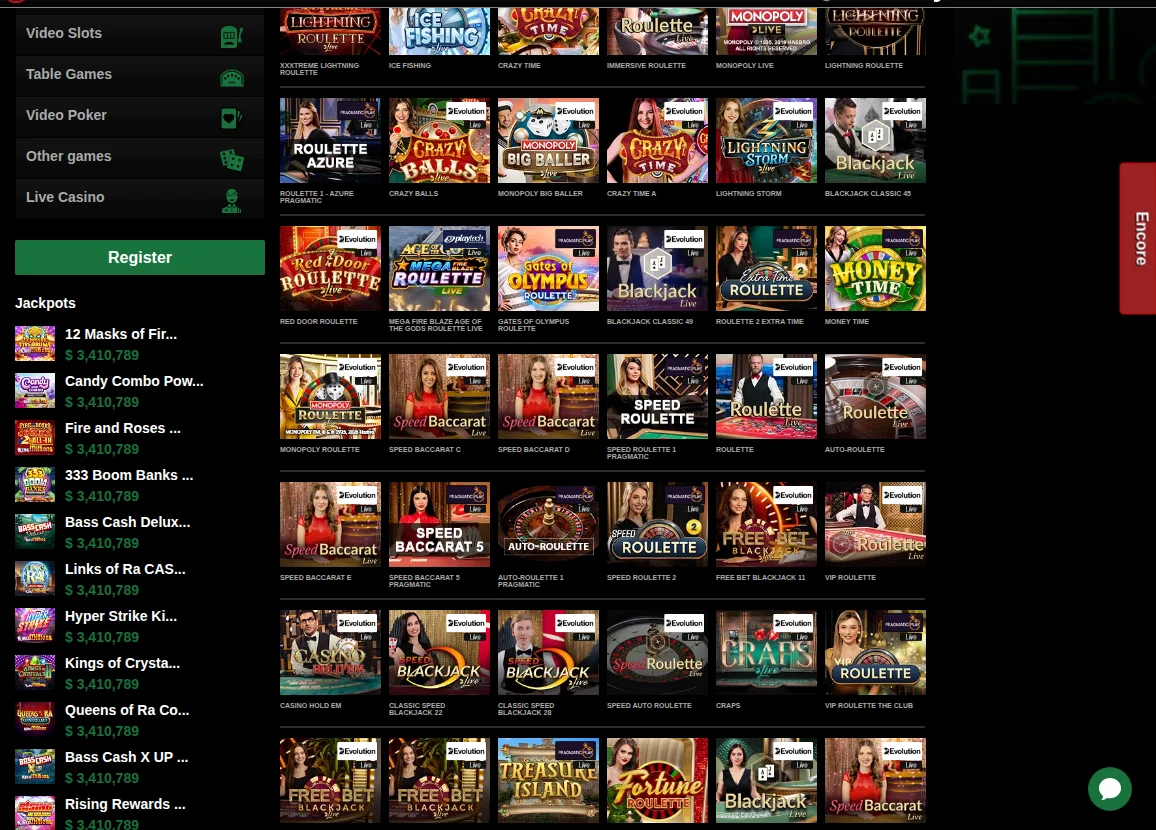Viewport: 1156px width, 830px height.
Task: Open Speed Baccarat D table
Action: click(x=549, y=397)
